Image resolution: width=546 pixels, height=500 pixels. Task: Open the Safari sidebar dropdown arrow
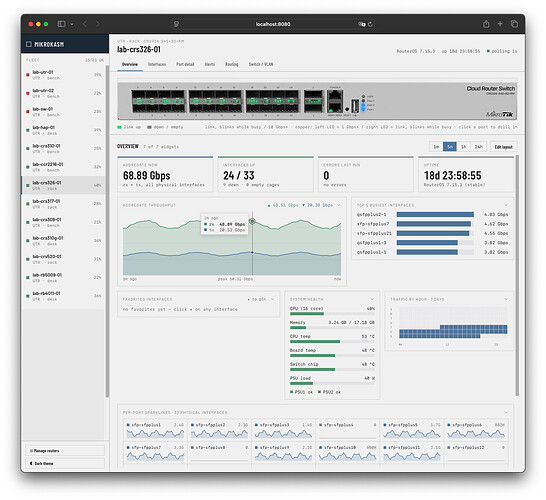click(72, 24)
